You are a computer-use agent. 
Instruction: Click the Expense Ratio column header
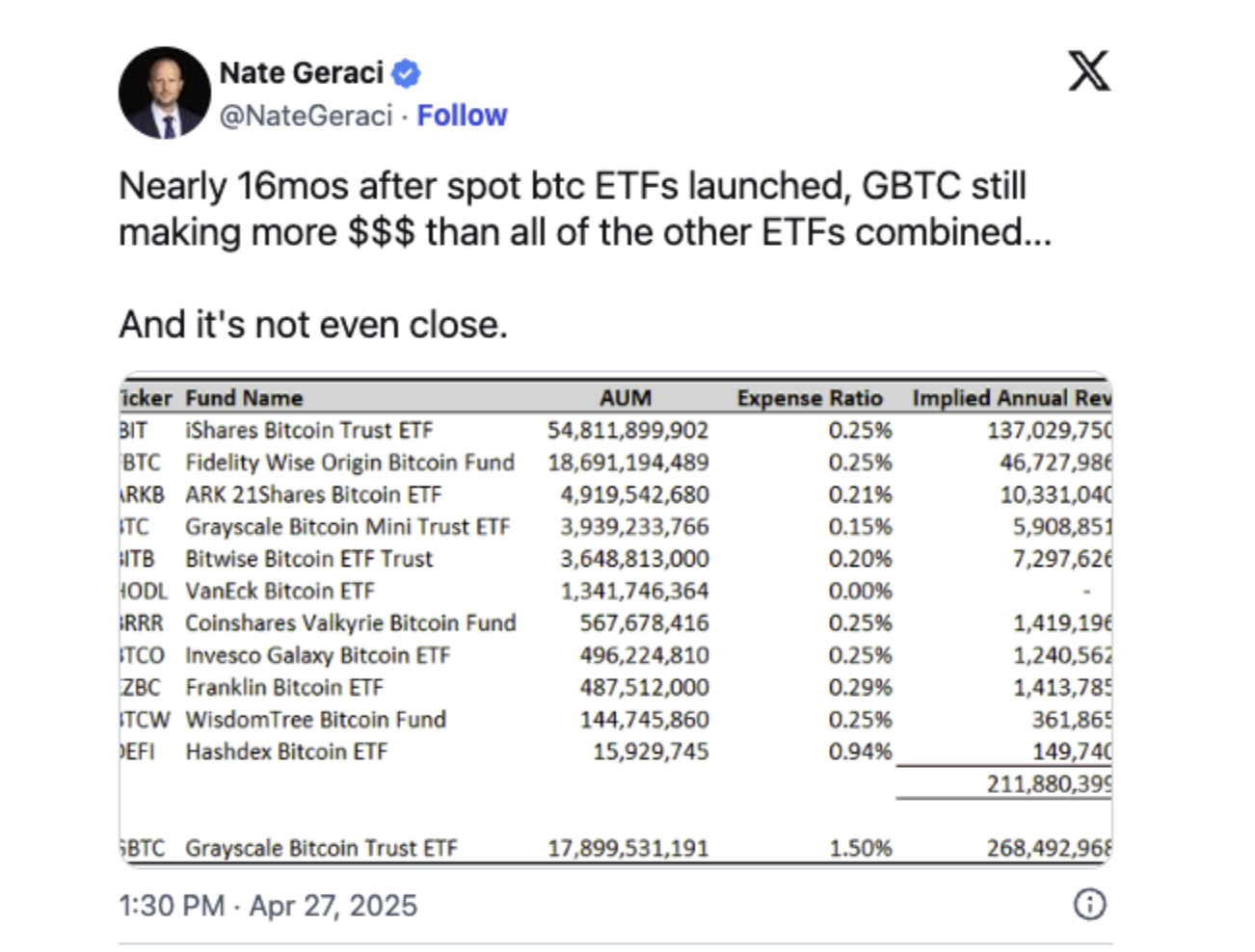pos(810,397)
